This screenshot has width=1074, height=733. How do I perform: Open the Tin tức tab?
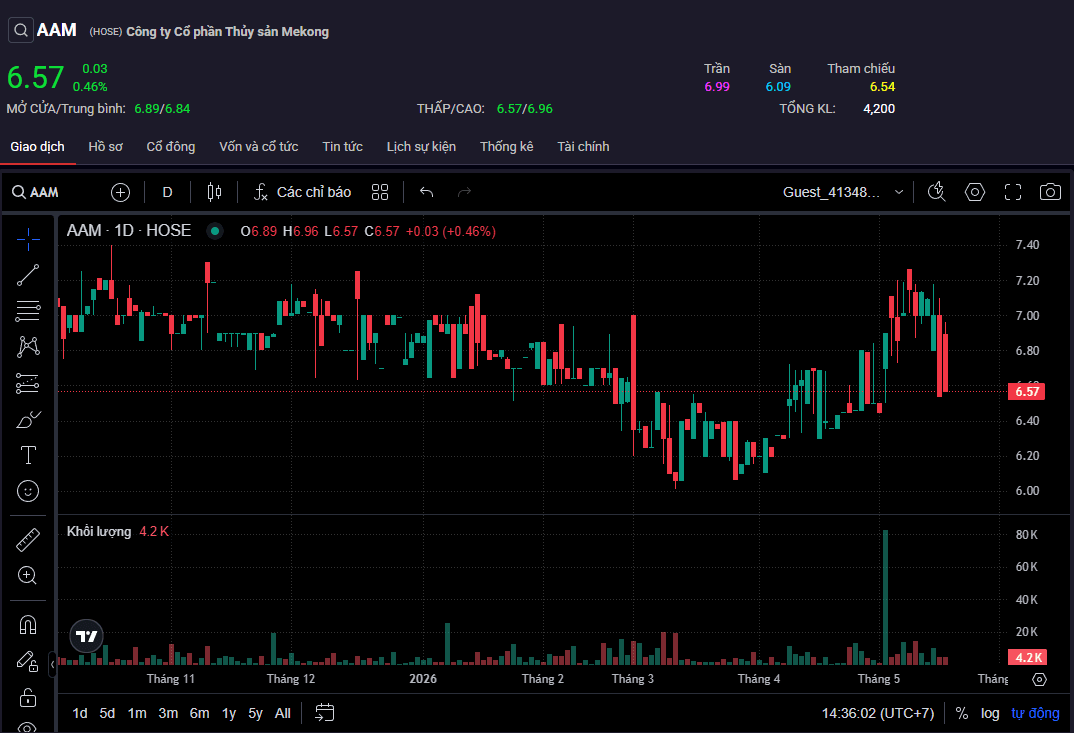point(342,147)
